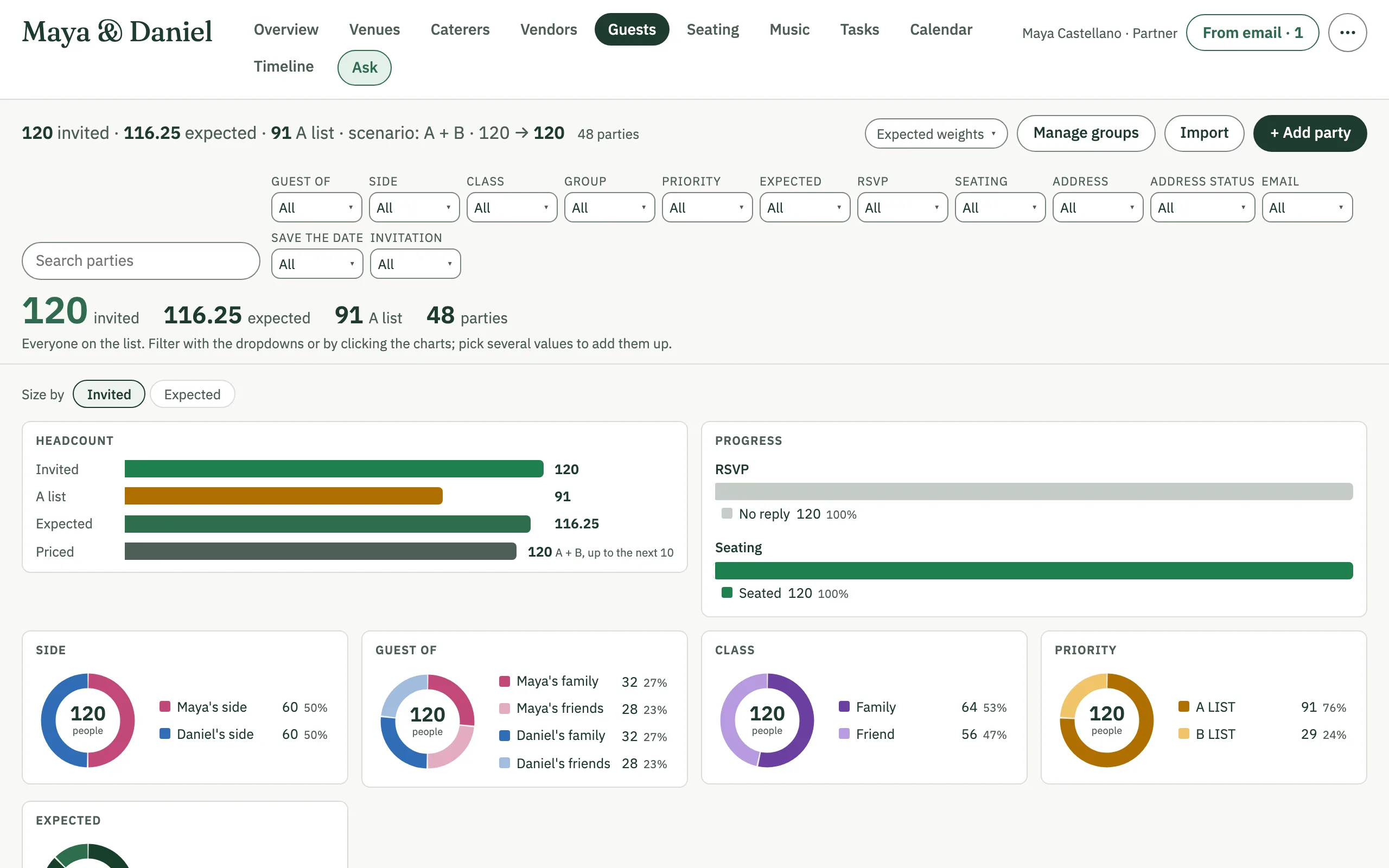Click the A list headcount bar
This screenshot has height=868, width=1389.
[283, 496]
